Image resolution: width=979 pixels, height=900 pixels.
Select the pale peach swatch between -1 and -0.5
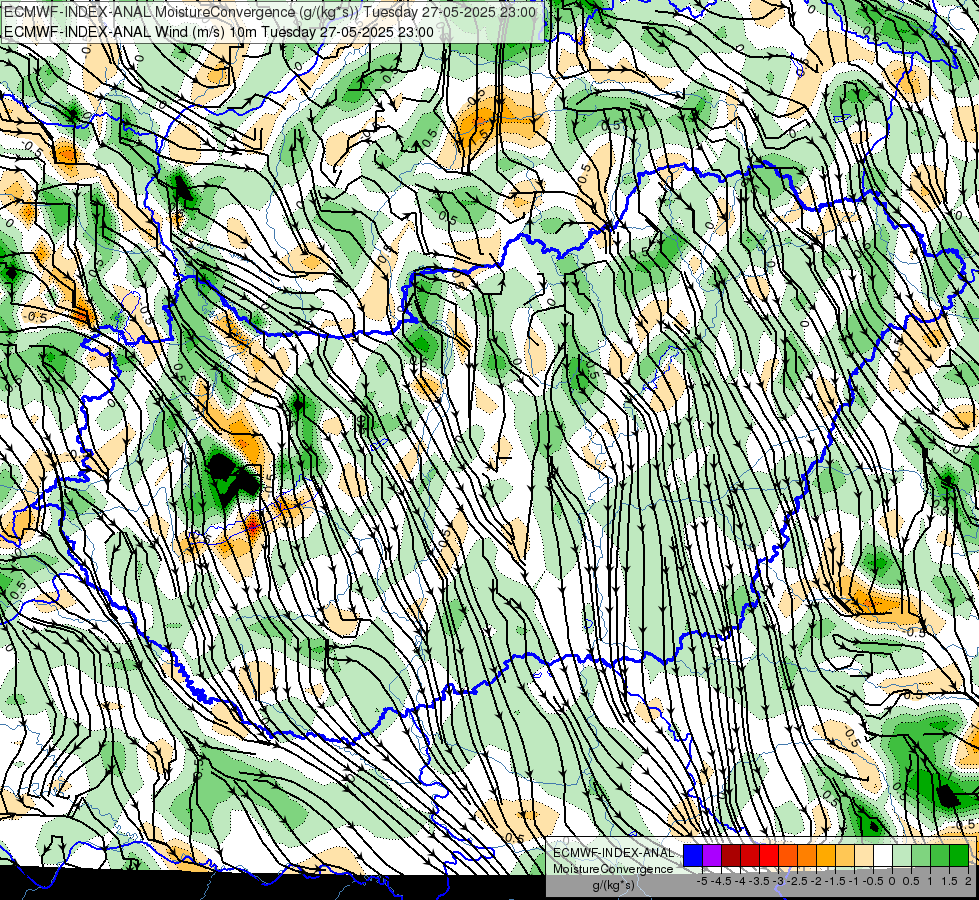tap(864, 856)
